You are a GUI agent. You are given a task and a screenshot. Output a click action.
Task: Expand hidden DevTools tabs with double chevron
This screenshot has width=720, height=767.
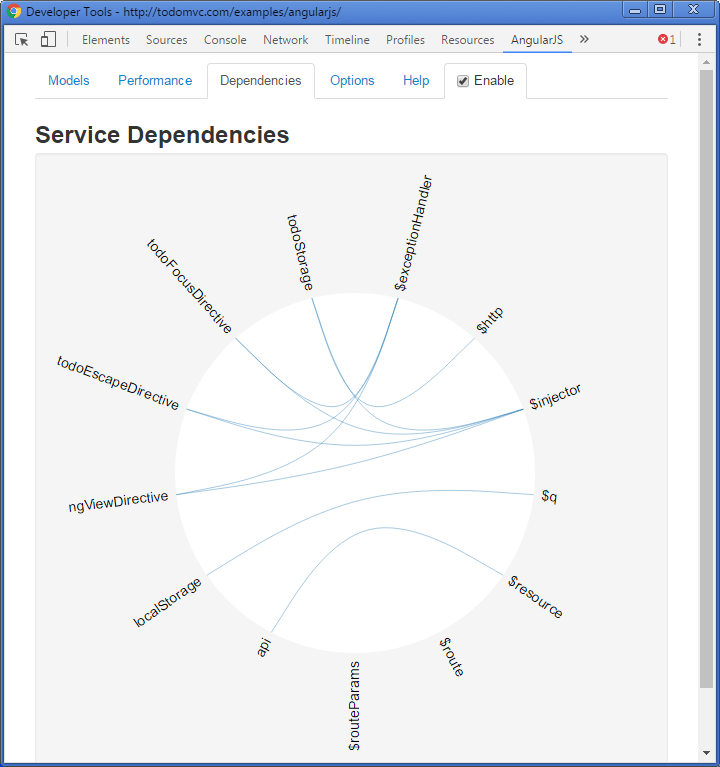point(584,39)
